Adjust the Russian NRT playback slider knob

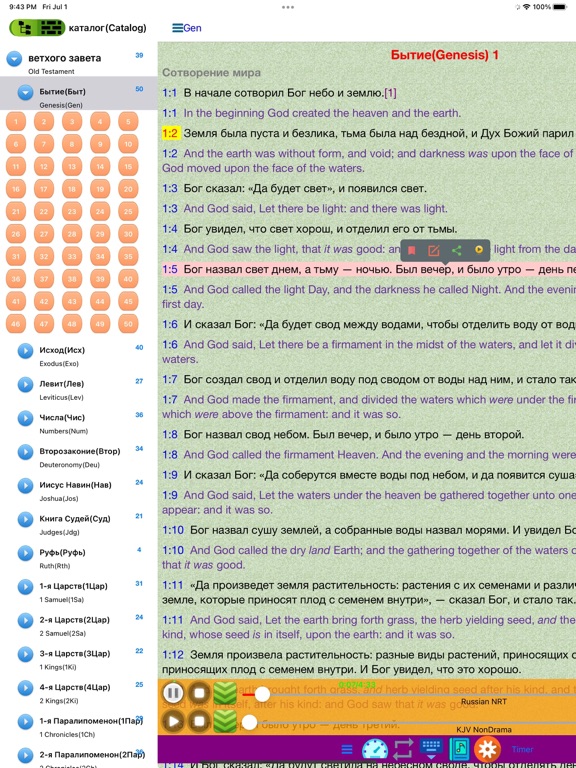263,694
